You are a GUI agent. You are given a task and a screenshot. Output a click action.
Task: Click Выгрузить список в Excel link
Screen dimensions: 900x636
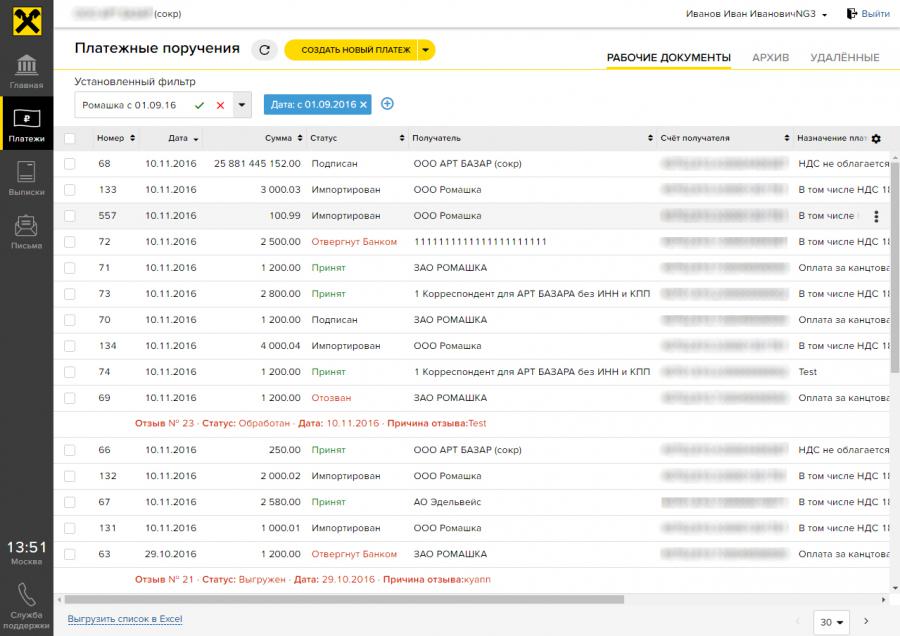[x=125, y=620]
